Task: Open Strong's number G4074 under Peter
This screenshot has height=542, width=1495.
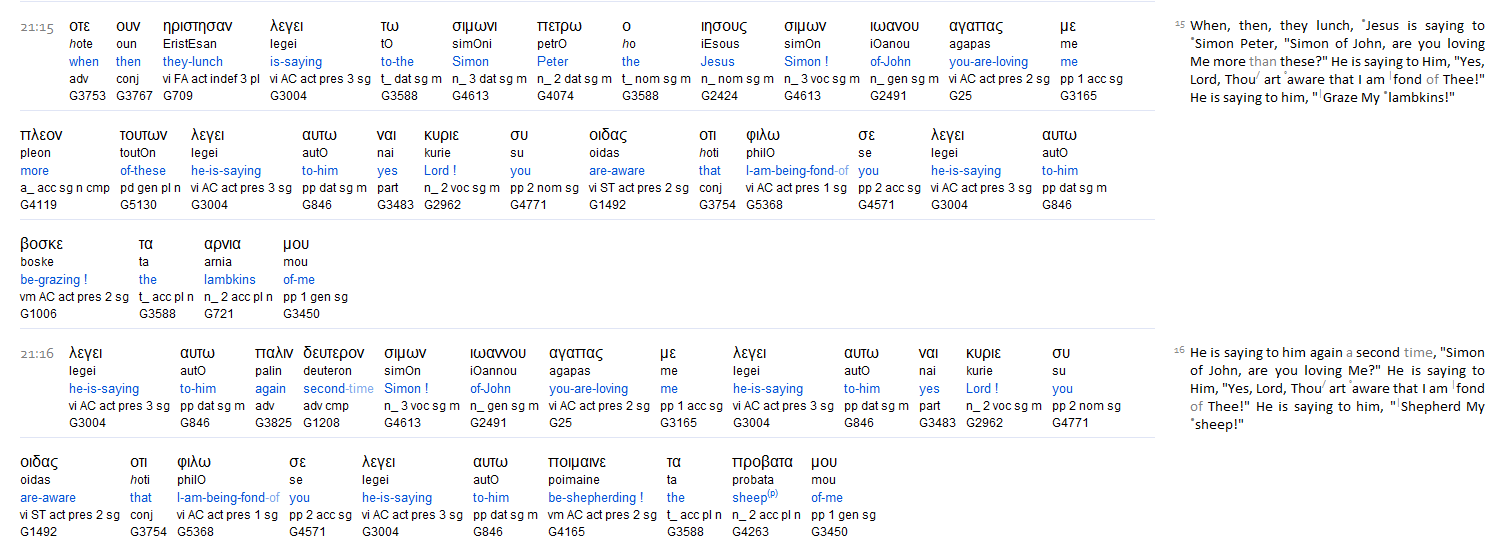Action: tap(555, 96)
